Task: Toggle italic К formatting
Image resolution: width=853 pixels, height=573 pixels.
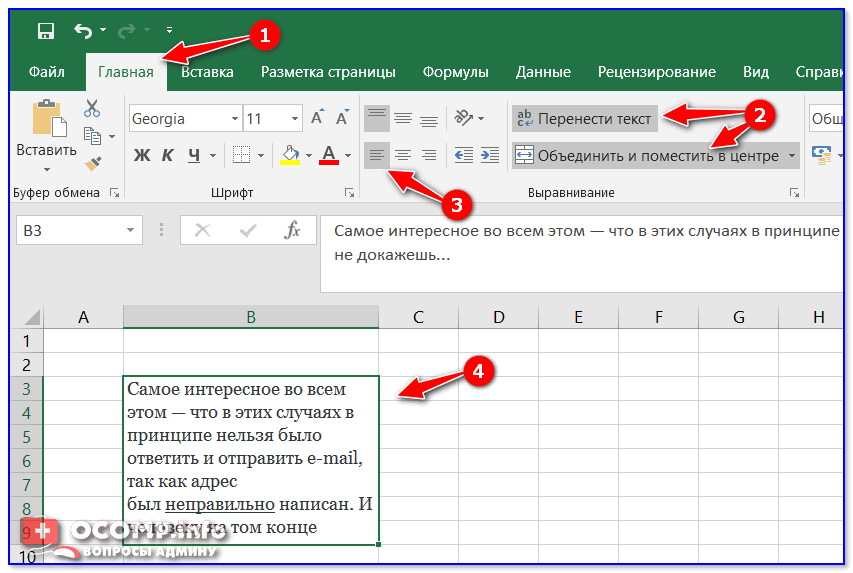Action: [x=168, y=156]
